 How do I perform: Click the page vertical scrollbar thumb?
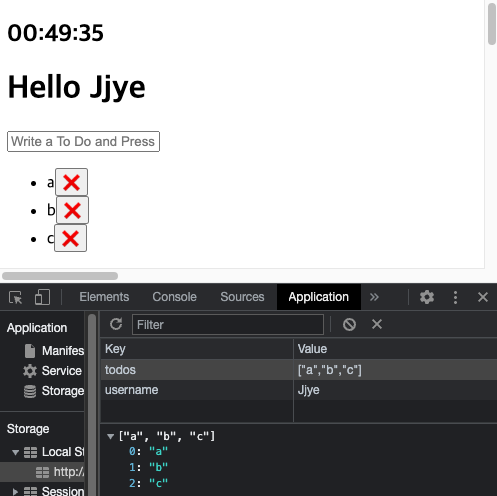pos(492,23)
